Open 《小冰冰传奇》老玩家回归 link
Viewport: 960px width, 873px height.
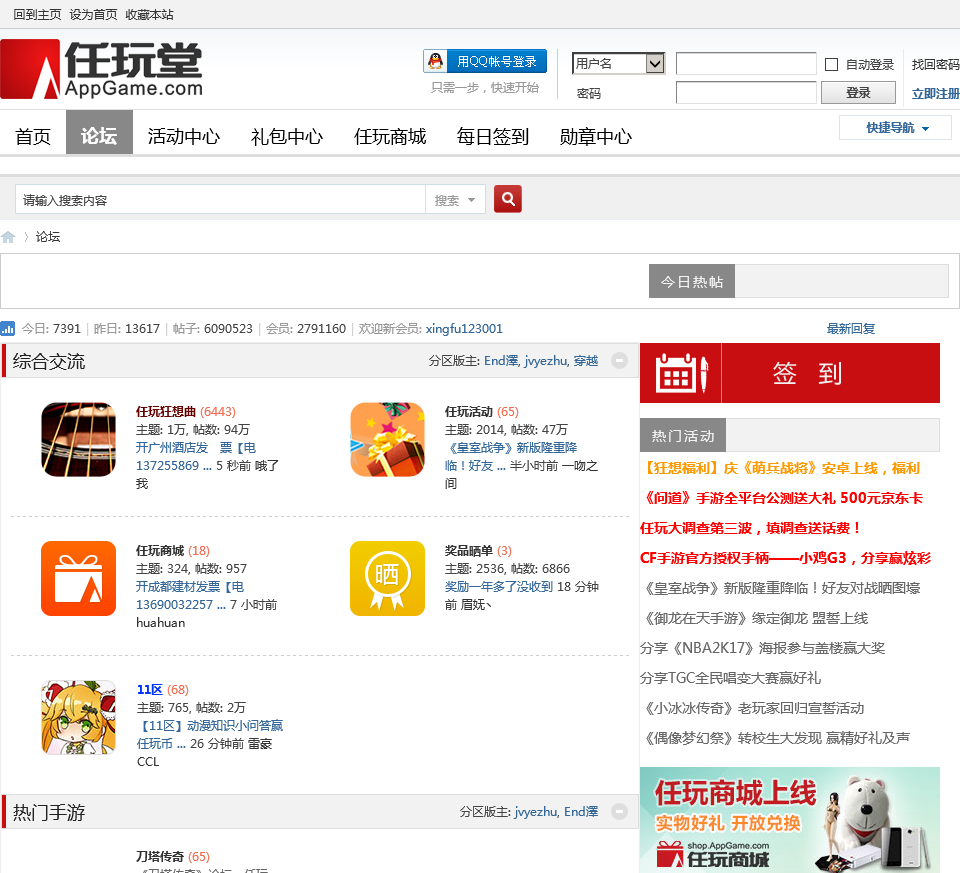pos(752,708)
